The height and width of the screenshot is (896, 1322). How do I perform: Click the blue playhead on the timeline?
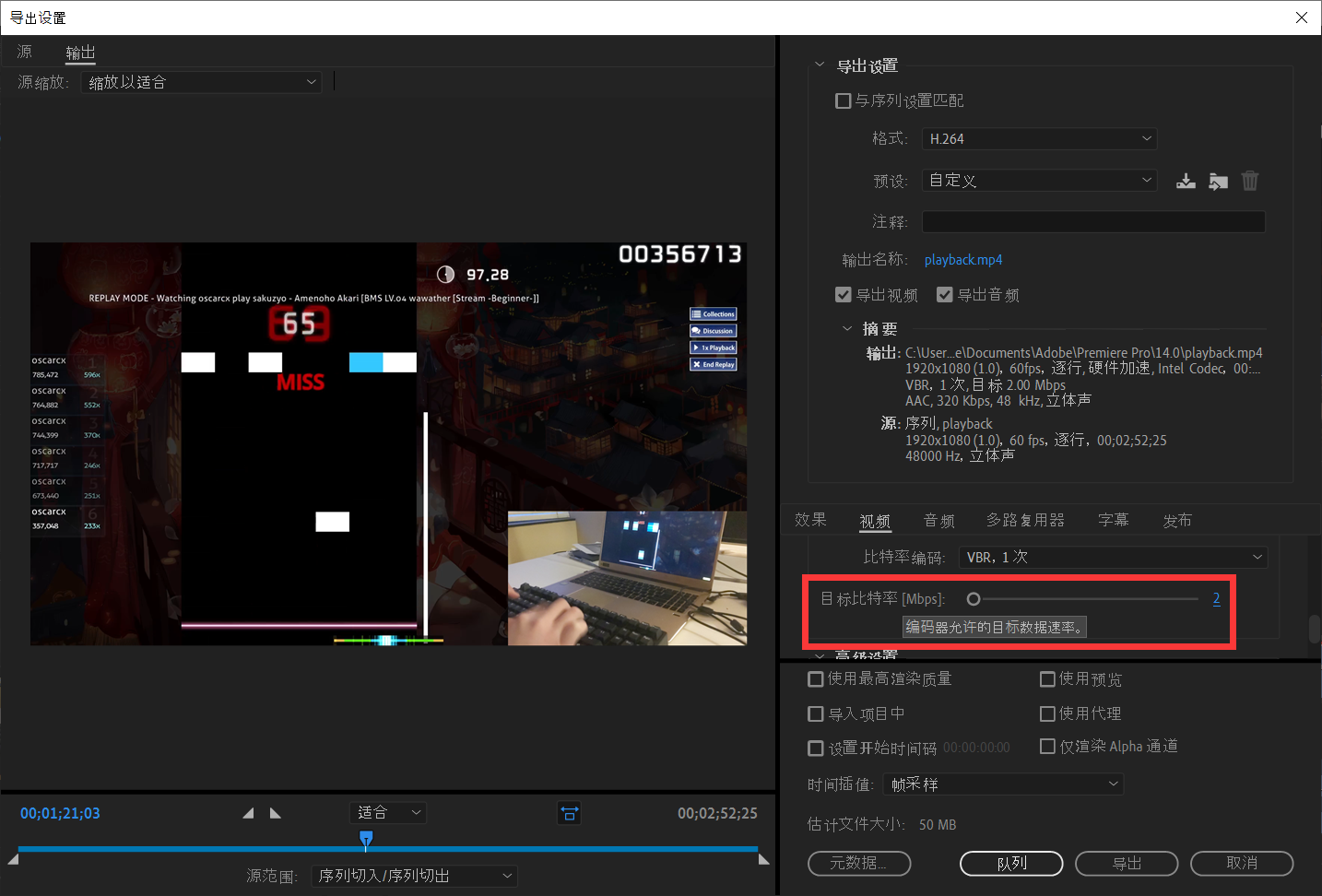point(366,838)
